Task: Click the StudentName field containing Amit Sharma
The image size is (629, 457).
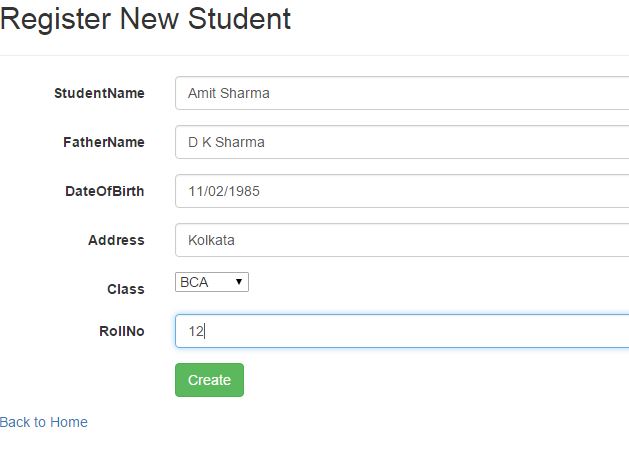Action: [x=400, y=93]
